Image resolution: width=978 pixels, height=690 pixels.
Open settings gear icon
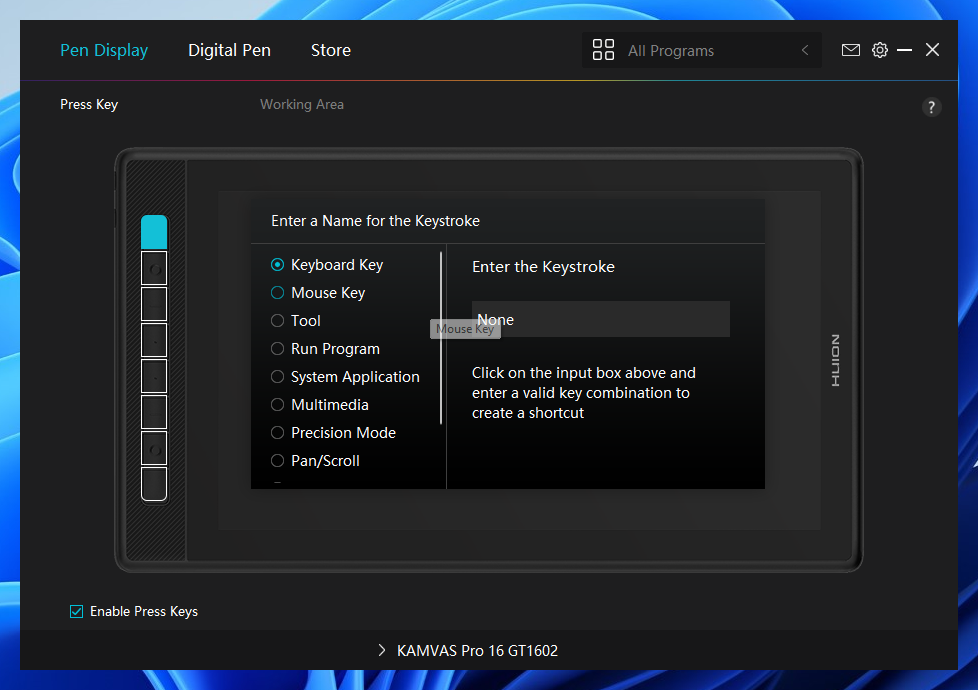pyautogui.click(x=879, y=50)
